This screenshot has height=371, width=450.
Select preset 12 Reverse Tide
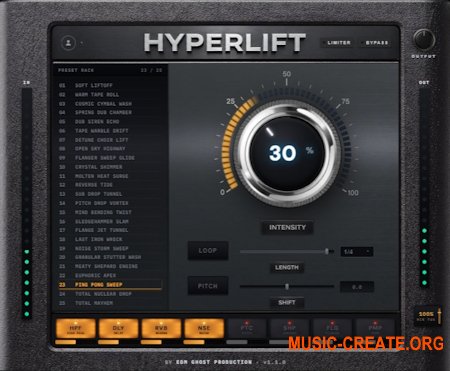110,185
